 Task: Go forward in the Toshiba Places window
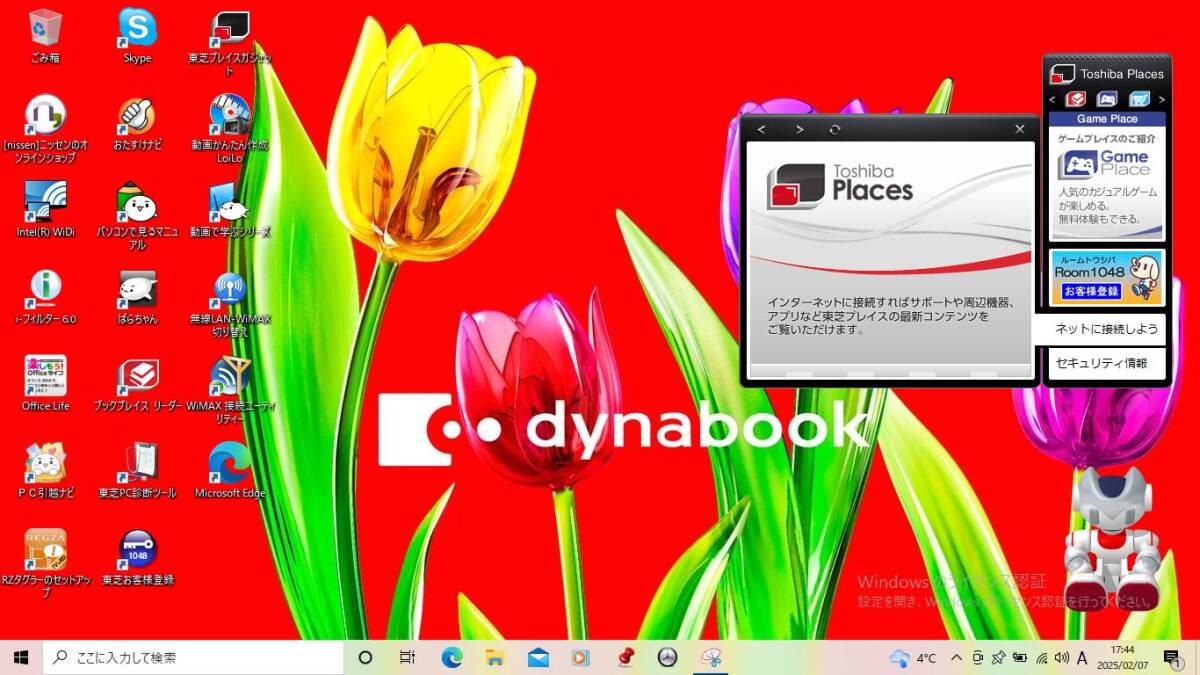tap(799, 129)
